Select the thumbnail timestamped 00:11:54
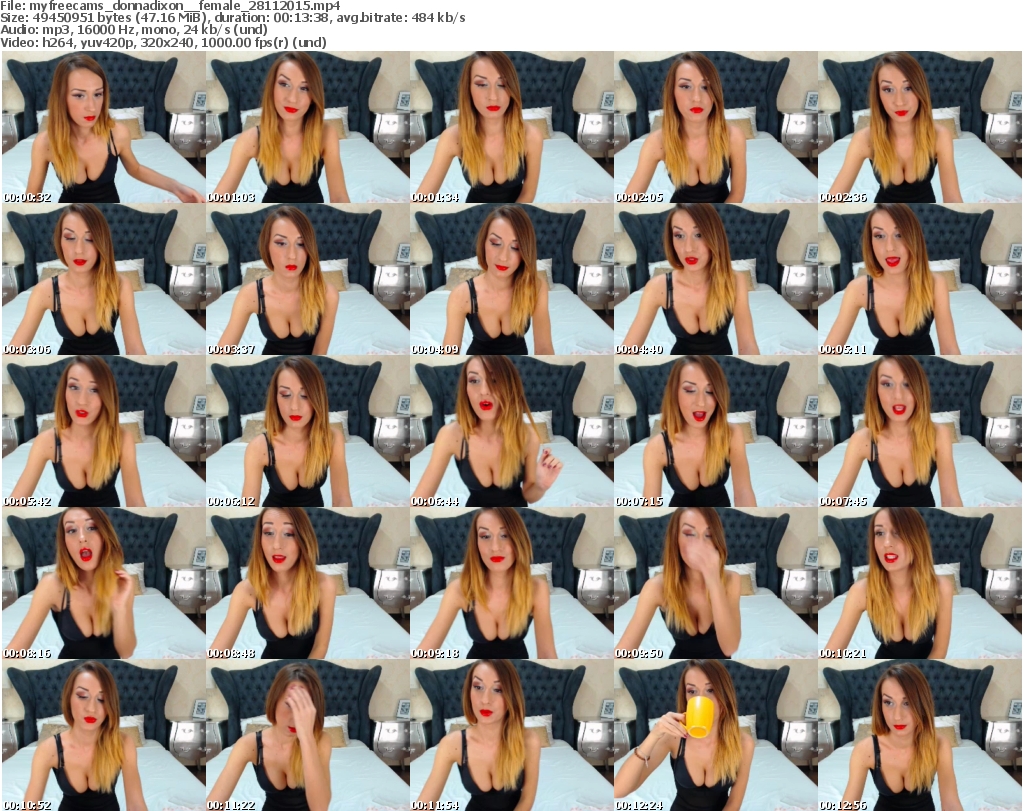The width and height of the screenshot is (1024, 811). tap(511, 735)
